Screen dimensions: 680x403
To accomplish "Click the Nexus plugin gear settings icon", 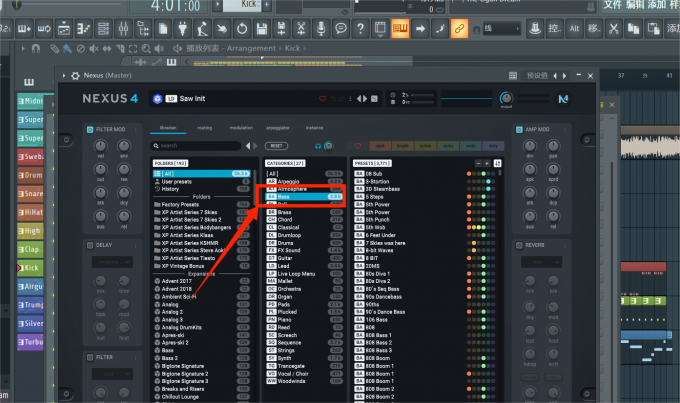I will point(75,75).
